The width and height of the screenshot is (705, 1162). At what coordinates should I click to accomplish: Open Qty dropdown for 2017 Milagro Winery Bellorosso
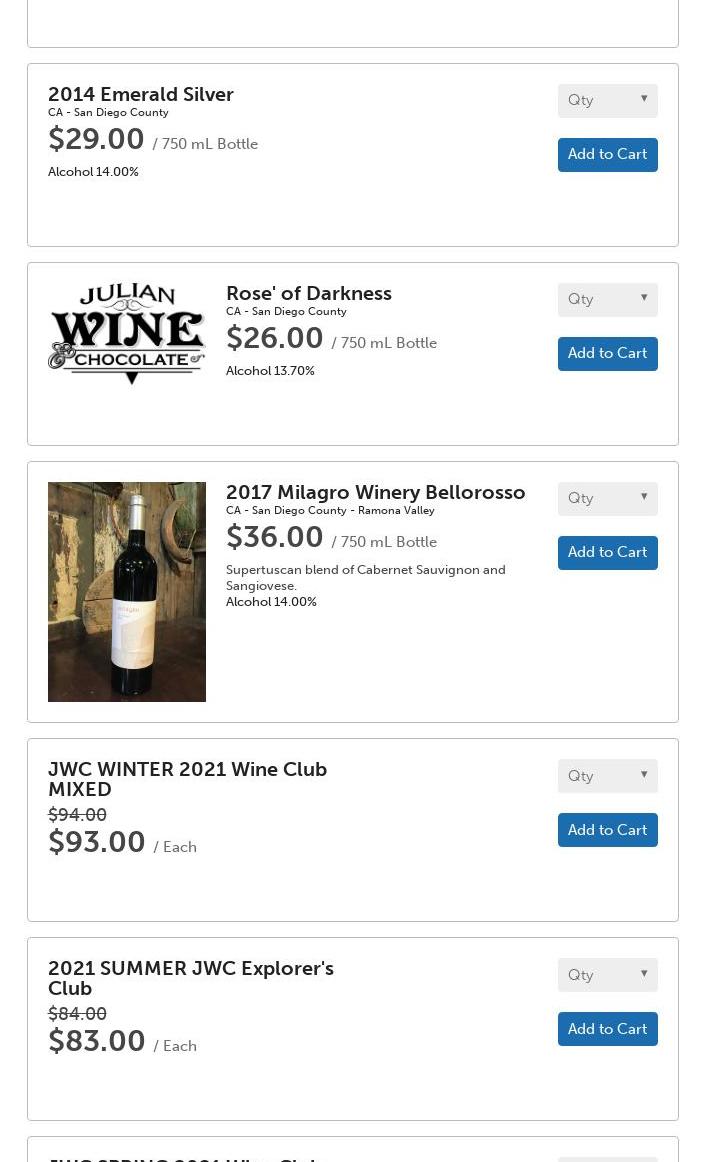607,498
